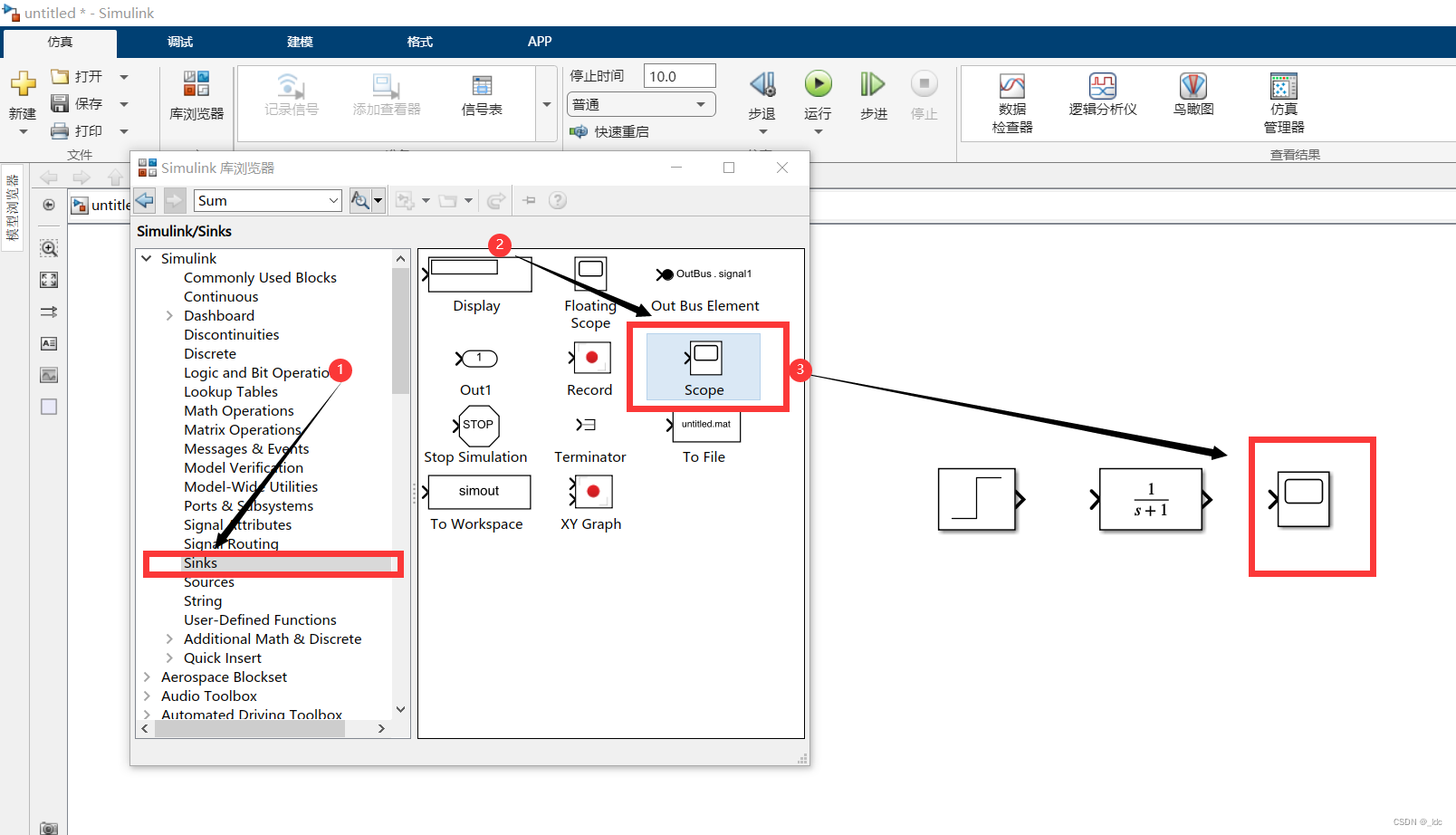1456x835 pixels.
Task: Expand the Quick Insert node
Action: point(169,657)
